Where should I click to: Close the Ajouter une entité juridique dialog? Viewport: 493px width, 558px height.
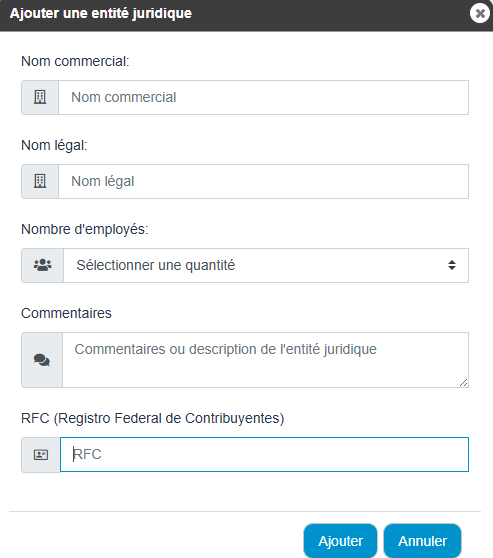(480, 14)
